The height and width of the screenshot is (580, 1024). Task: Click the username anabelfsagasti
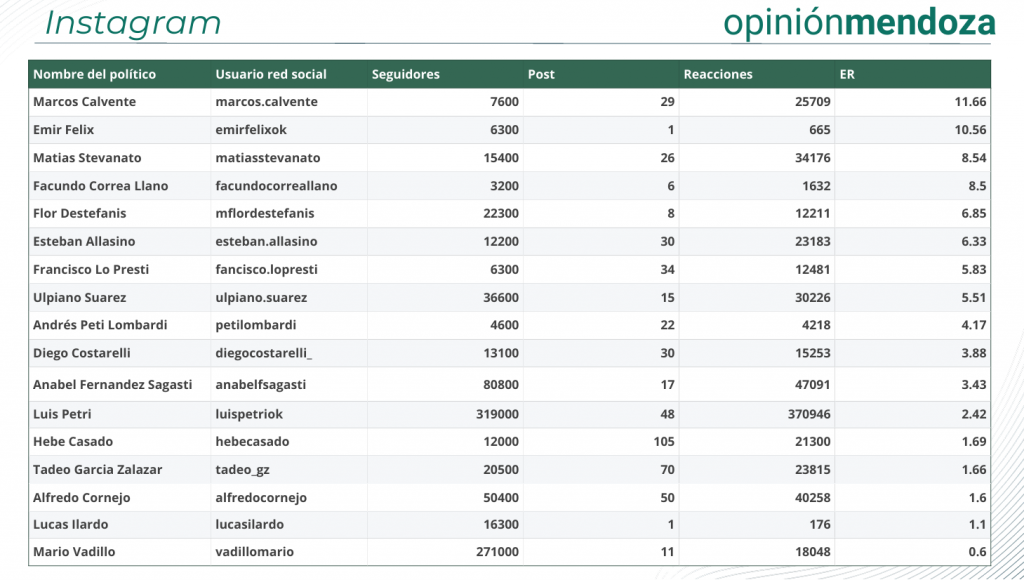[x=261, y=385]
